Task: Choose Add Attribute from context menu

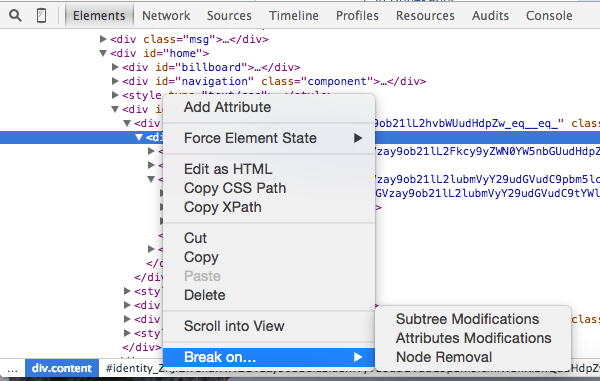Action: 269,107
